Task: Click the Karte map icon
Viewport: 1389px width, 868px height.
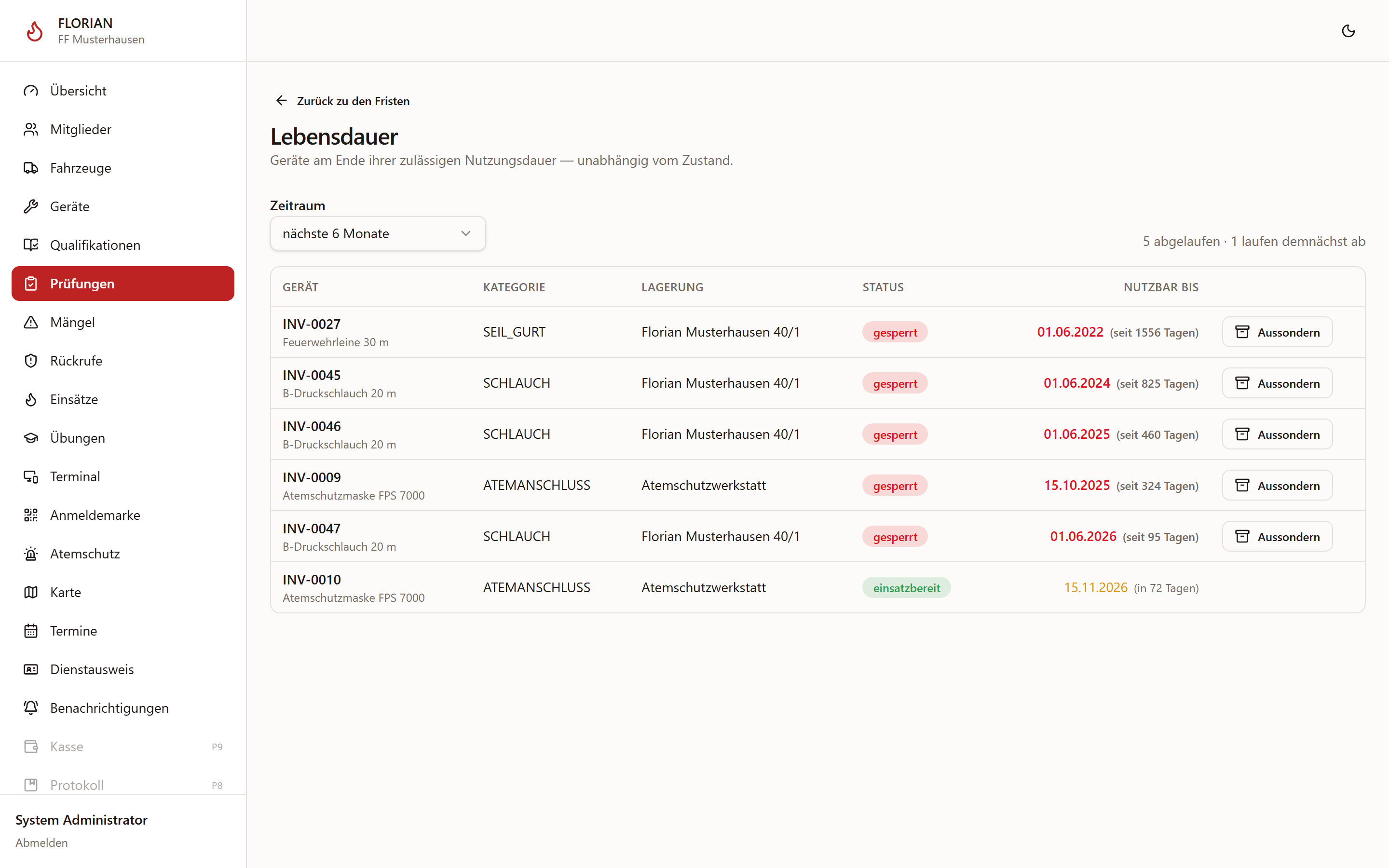Action: tap(31, 592)
